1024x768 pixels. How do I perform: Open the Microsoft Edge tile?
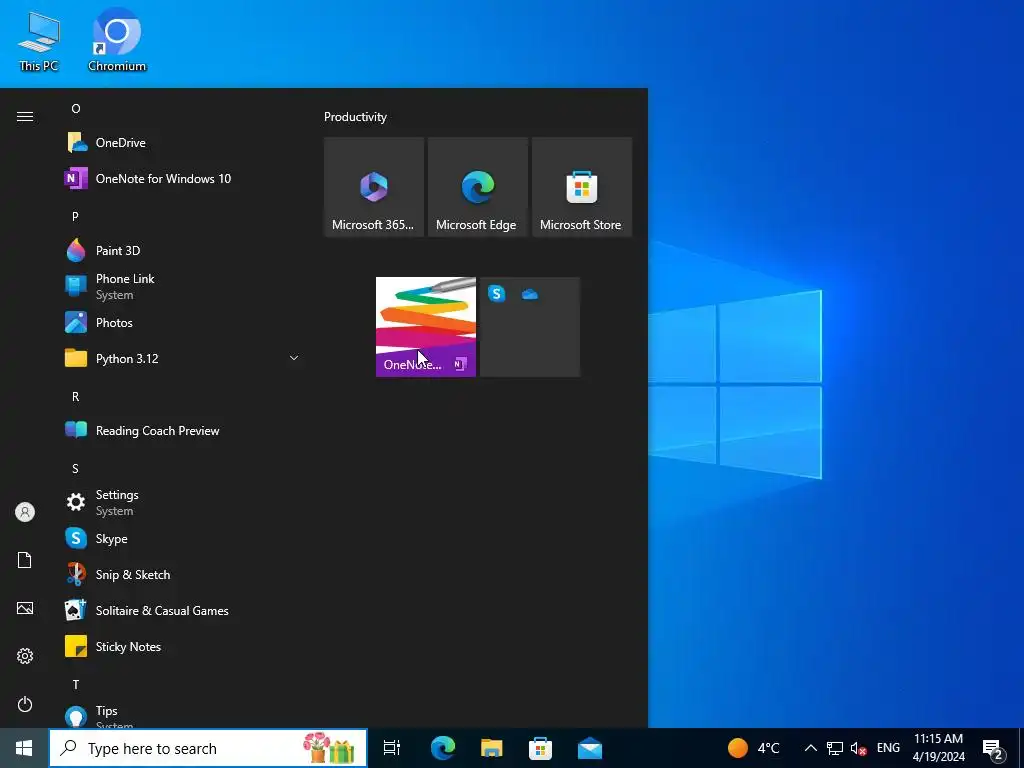point(477,187)
